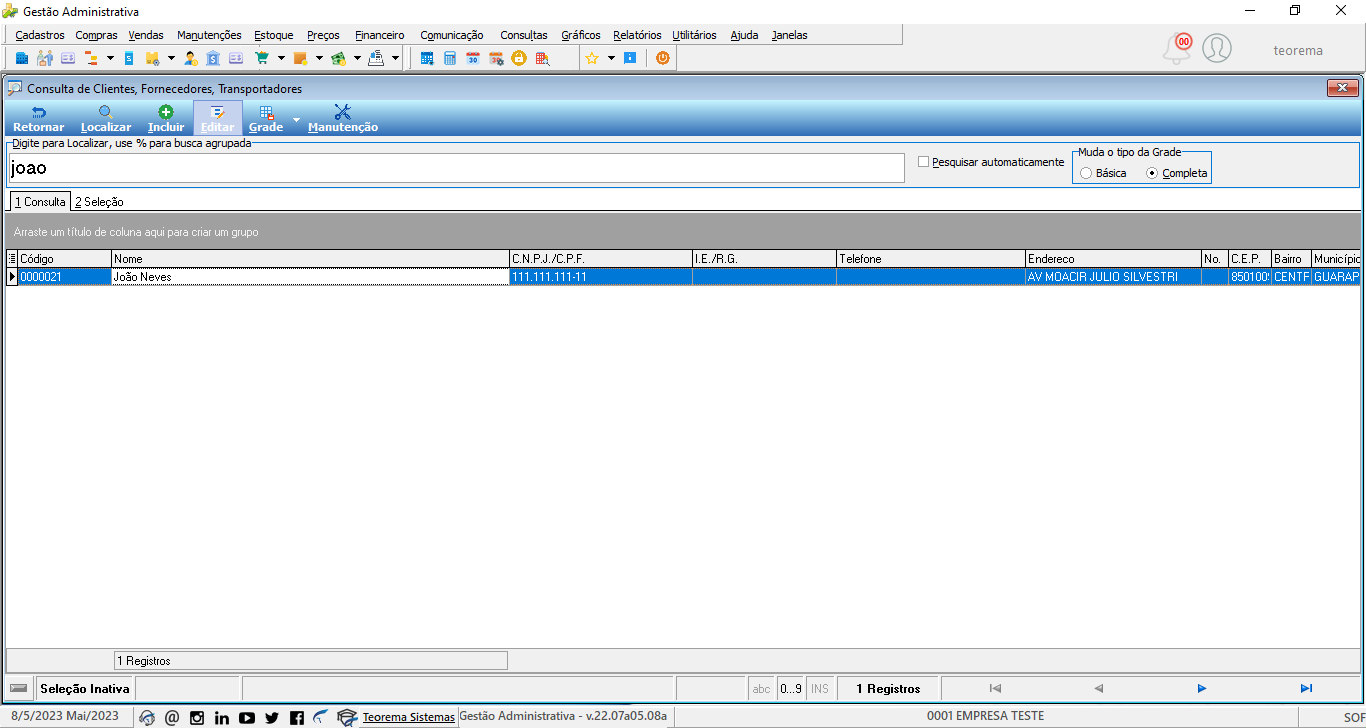Select the Completa grade radio button

coord(1152,173)
